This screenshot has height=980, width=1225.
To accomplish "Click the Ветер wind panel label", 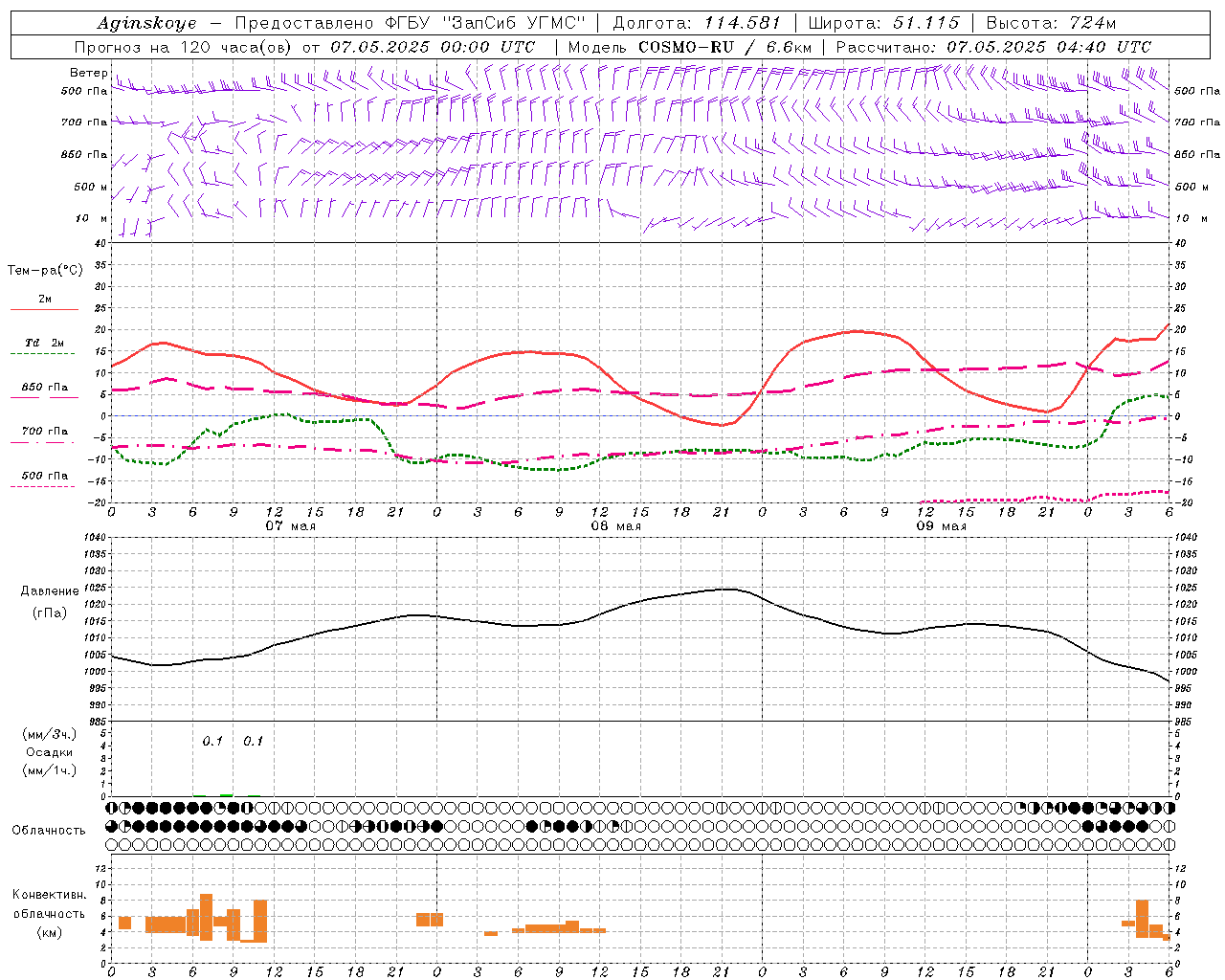I will click(x=89, y=73).
